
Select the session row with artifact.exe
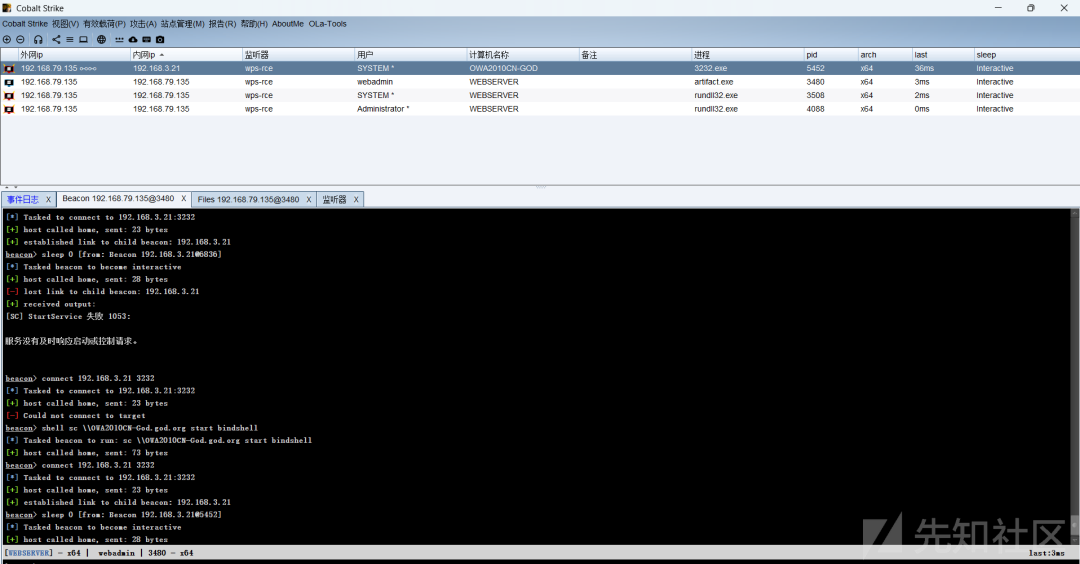coord(540,82)
